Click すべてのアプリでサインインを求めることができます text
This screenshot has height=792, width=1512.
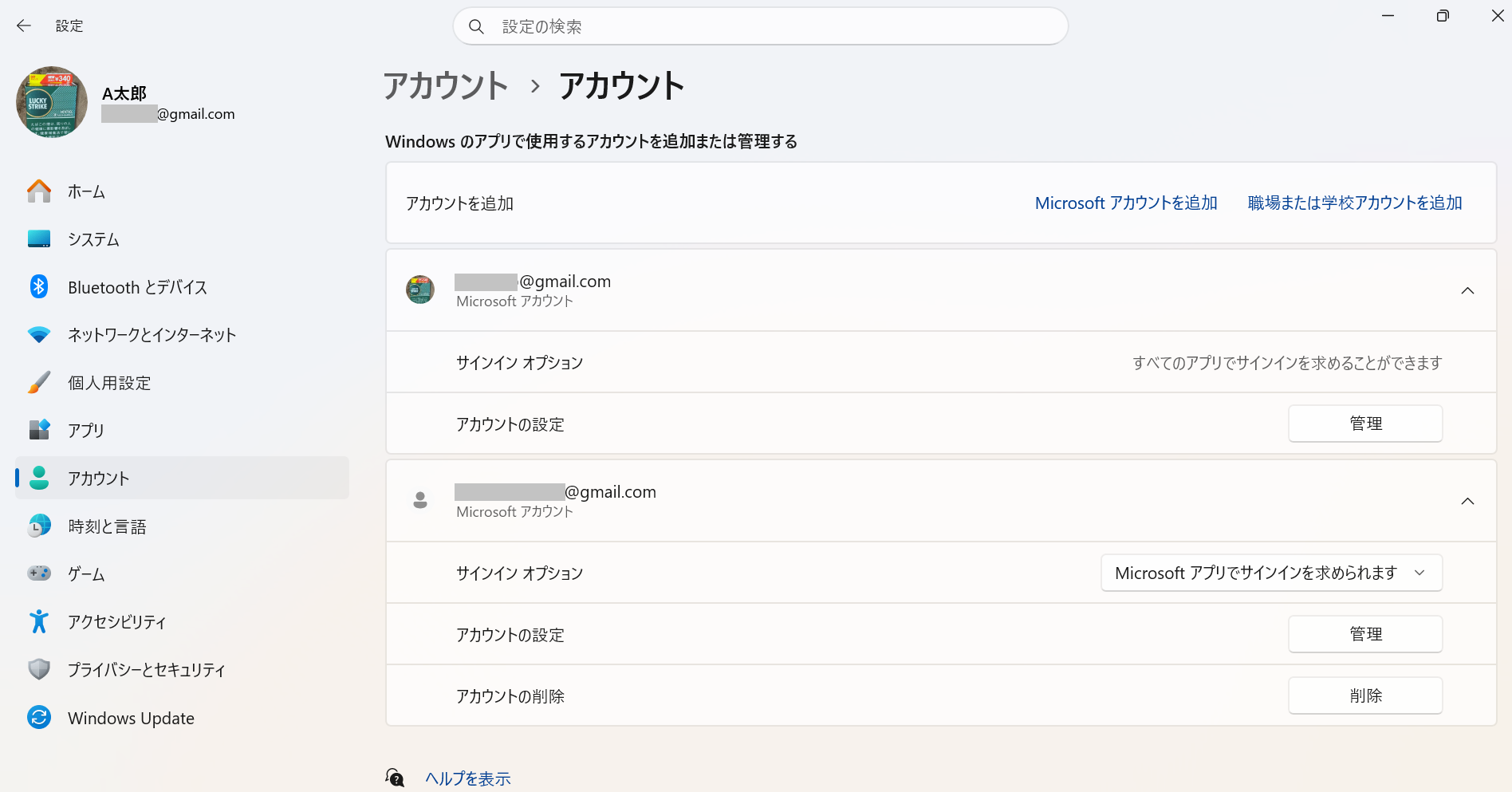[1287, 363]
